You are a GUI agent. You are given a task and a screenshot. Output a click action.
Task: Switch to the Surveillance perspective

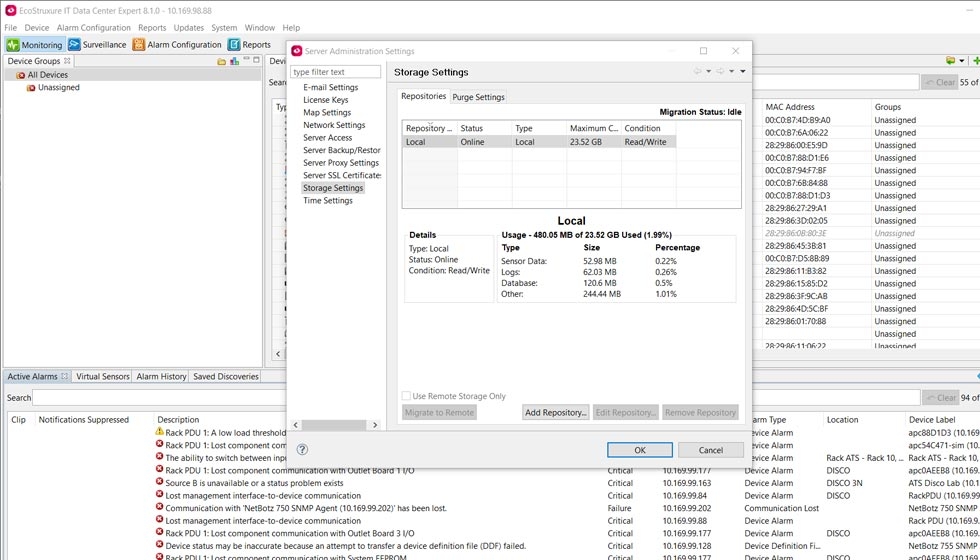pyautogui.click(x=97, y=45)
